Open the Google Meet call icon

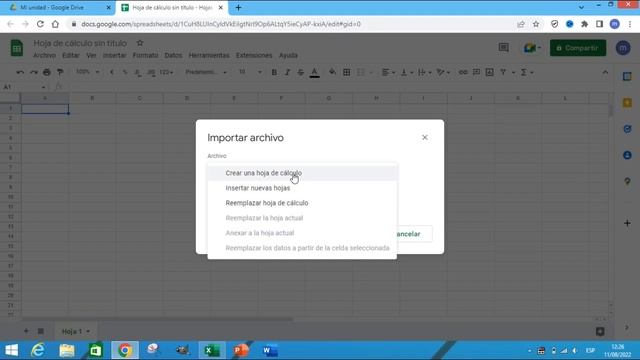click(x=532, y=48)
